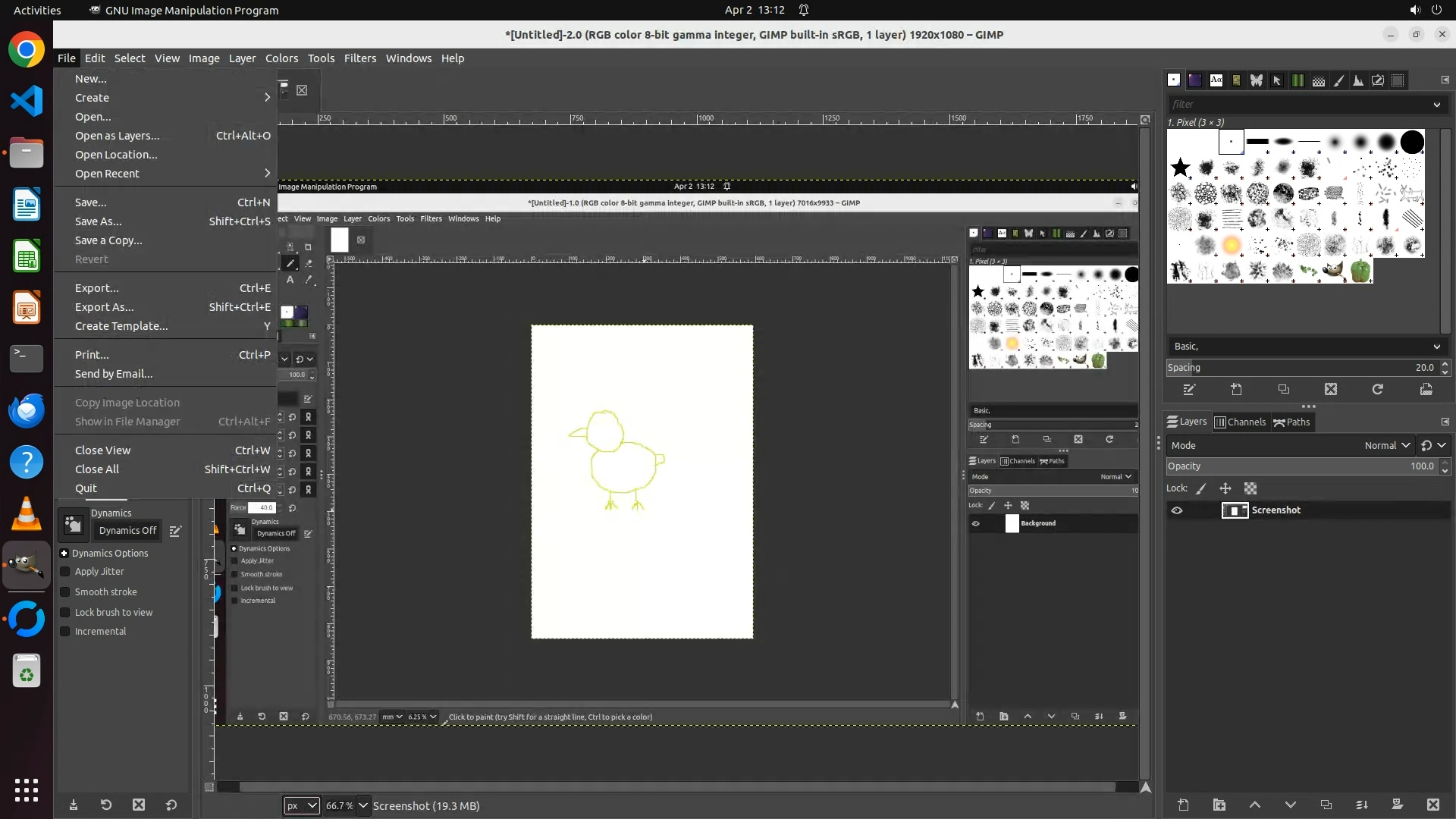Image resolution: width=1456 pixels, height=819 pixels.
Task: Click the new layer group icon
Action: (1219, 805)
